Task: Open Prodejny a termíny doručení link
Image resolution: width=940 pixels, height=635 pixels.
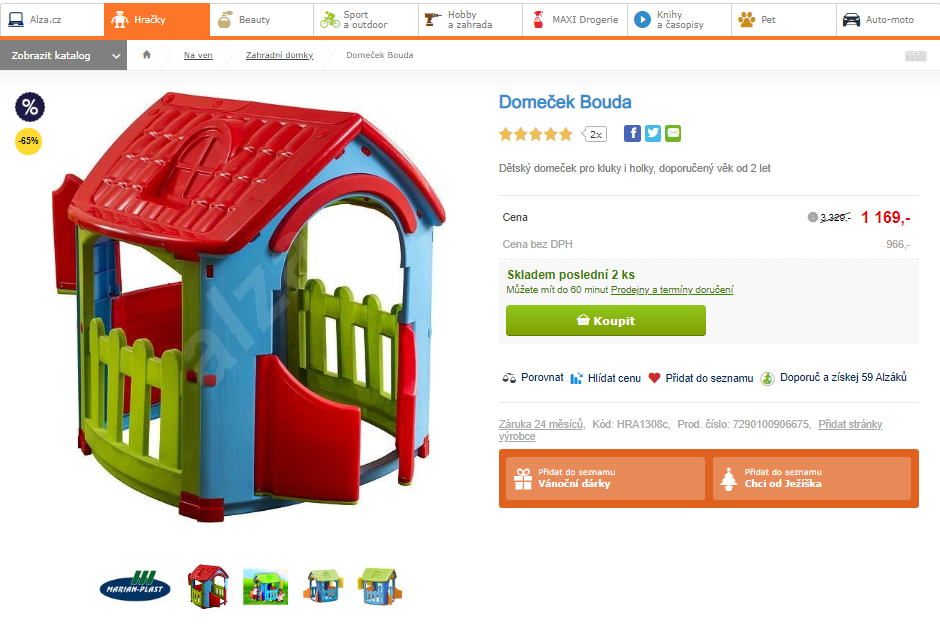Action: point(671,290)
